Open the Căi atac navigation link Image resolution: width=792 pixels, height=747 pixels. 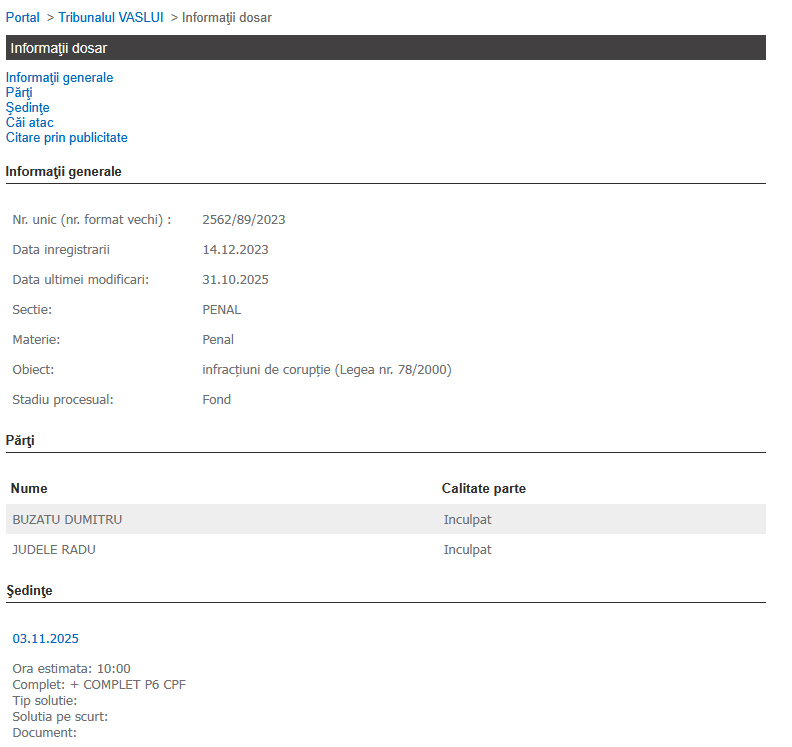(29, 123)
